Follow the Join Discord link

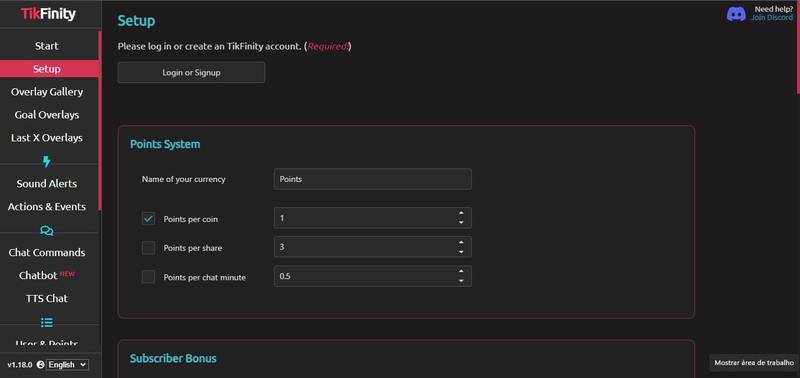click(x=771, y=17)
